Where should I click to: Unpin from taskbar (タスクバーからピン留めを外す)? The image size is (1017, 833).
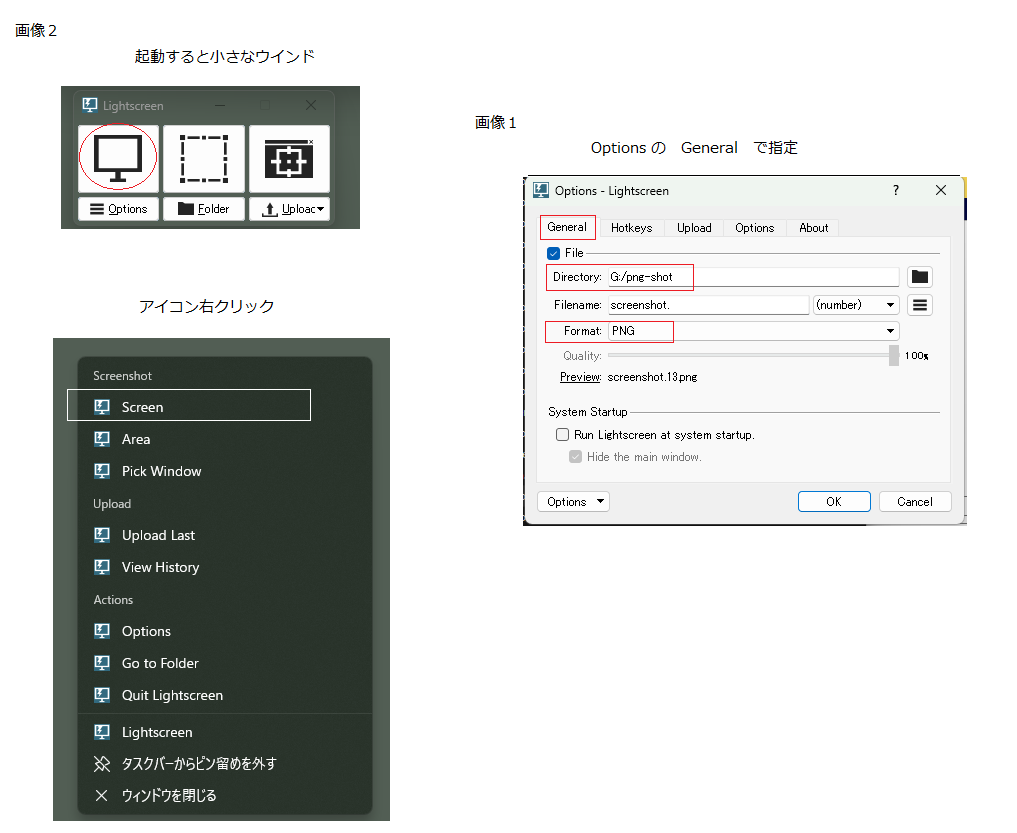tap(224, 764)
